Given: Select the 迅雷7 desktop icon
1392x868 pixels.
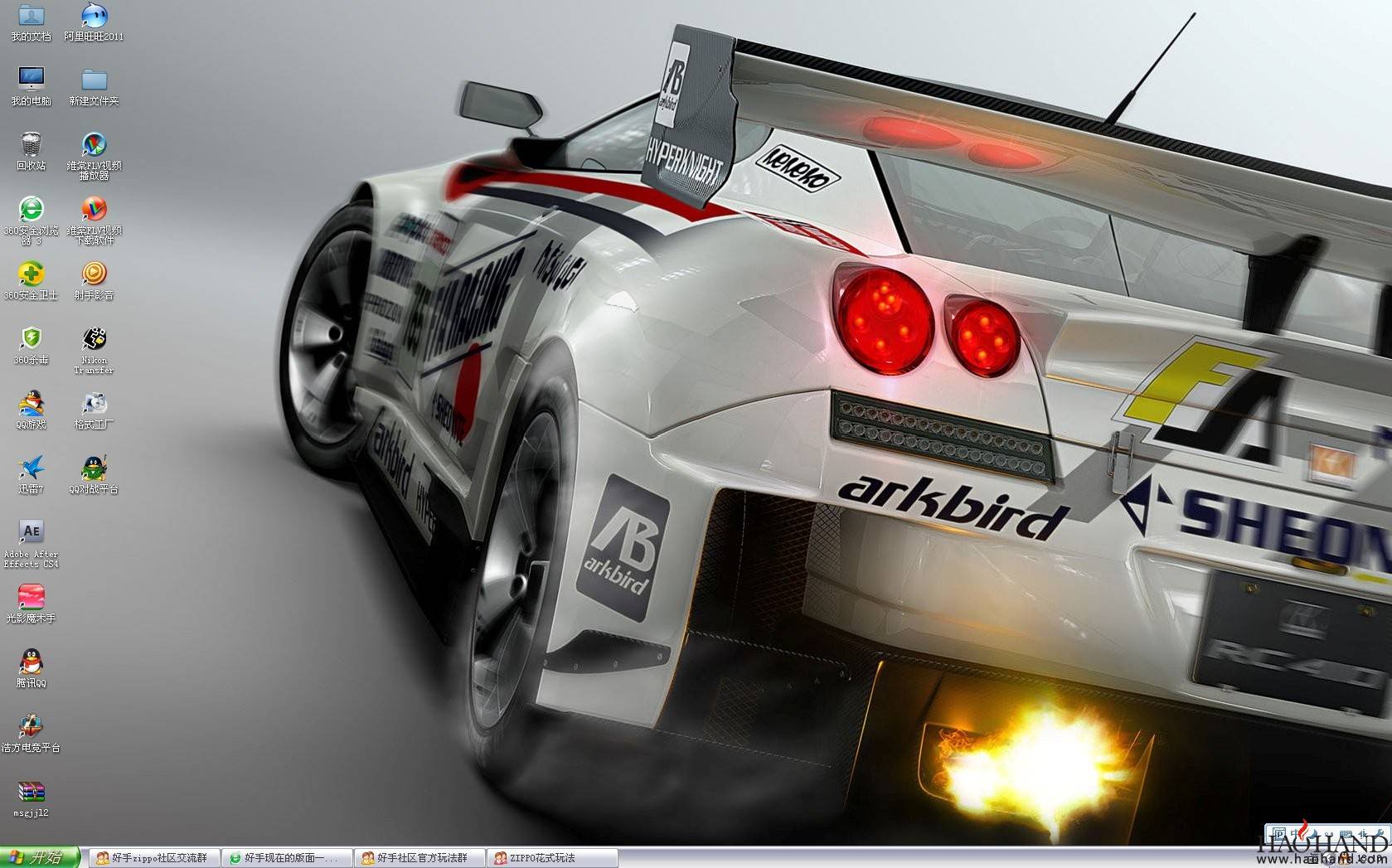Looking at the screenshot, I should tap(31, 474).
